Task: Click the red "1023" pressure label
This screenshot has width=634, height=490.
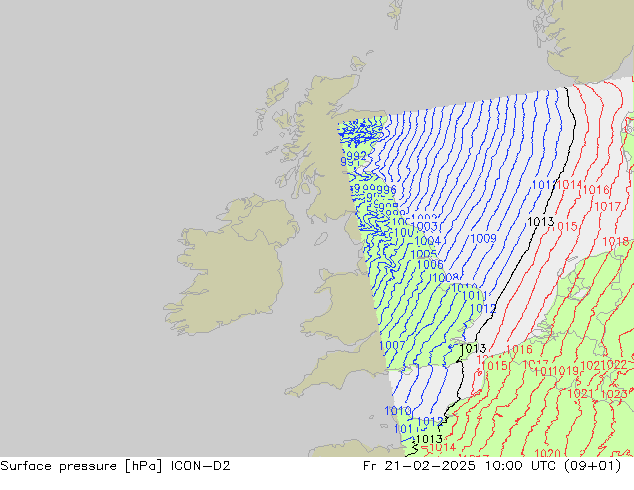Action: 614,393
